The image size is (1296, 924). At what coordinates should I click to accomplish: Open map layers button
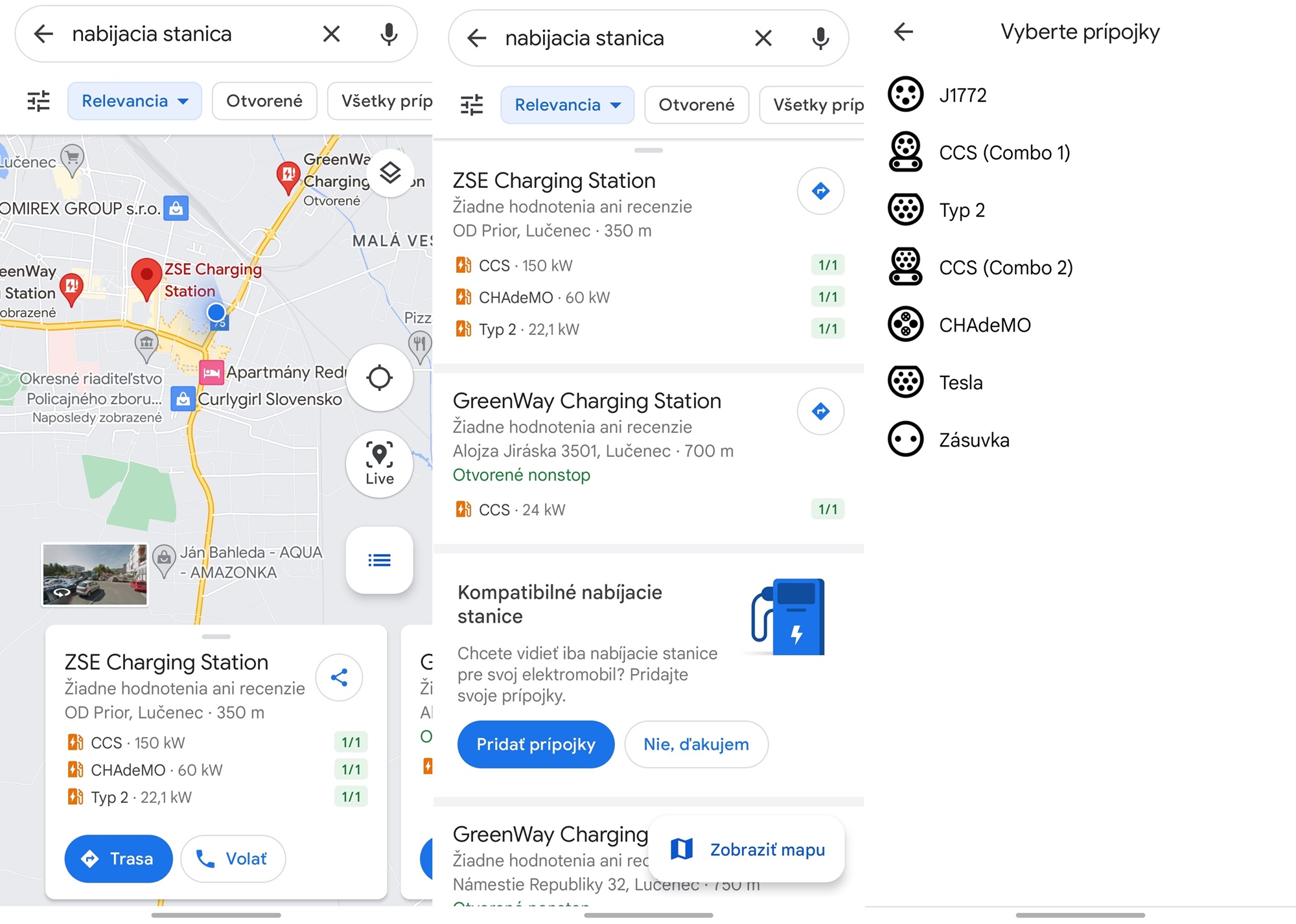(390, 172)
